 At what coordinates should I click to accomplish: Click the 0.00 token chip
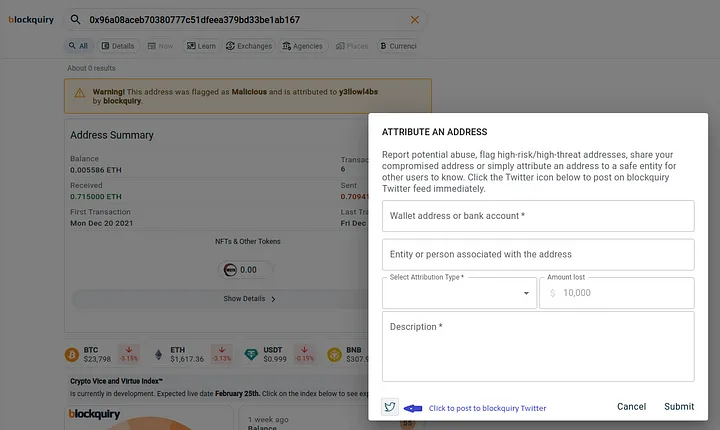(245, 270)
